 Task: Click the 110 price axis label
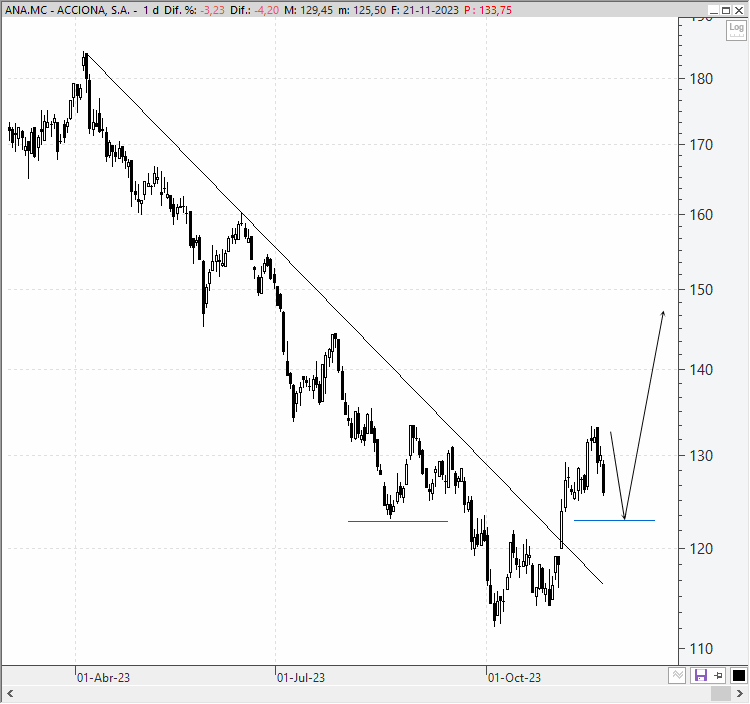click(701, 649)
